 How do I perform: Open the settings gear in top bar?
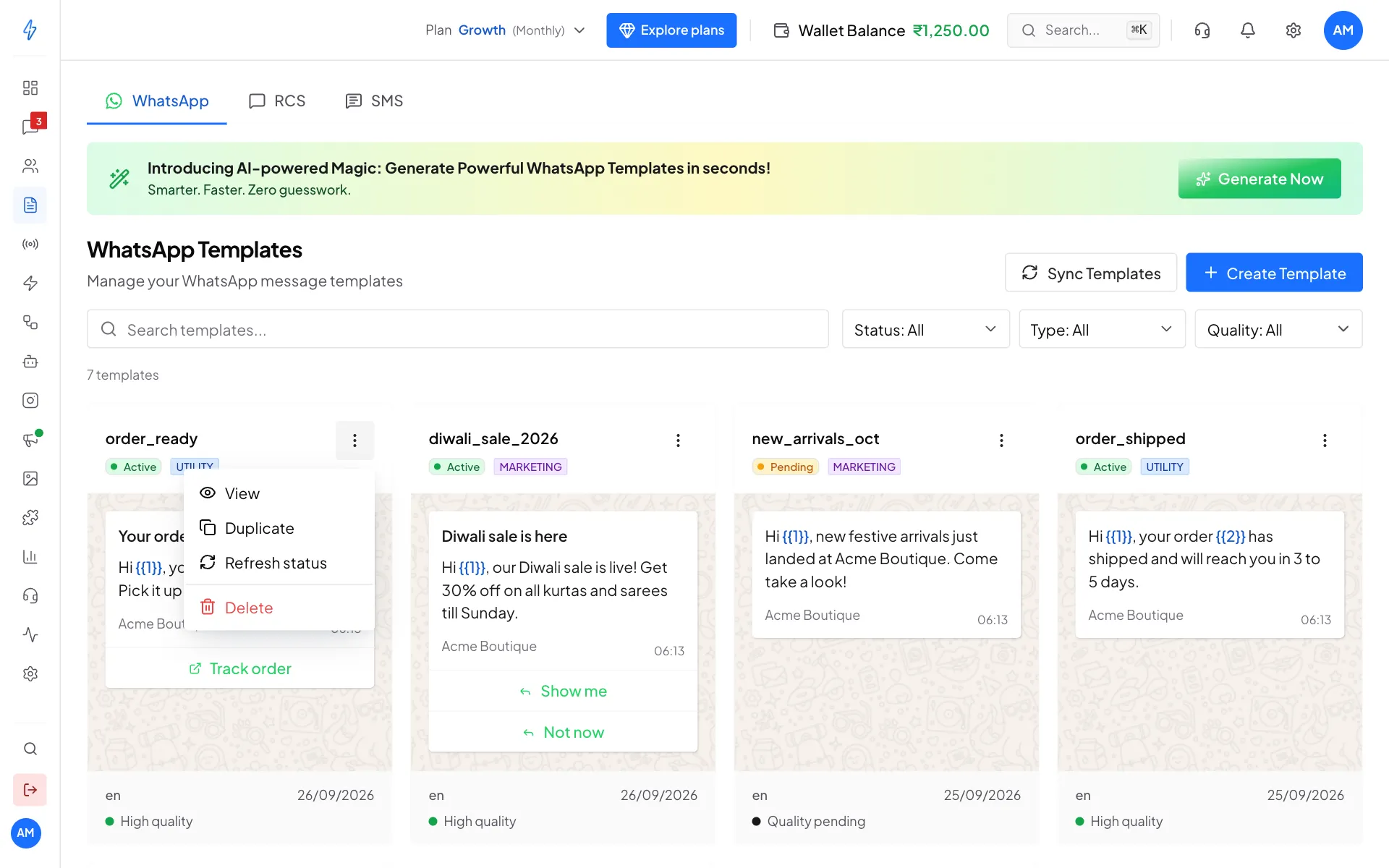coord(1293,30)
